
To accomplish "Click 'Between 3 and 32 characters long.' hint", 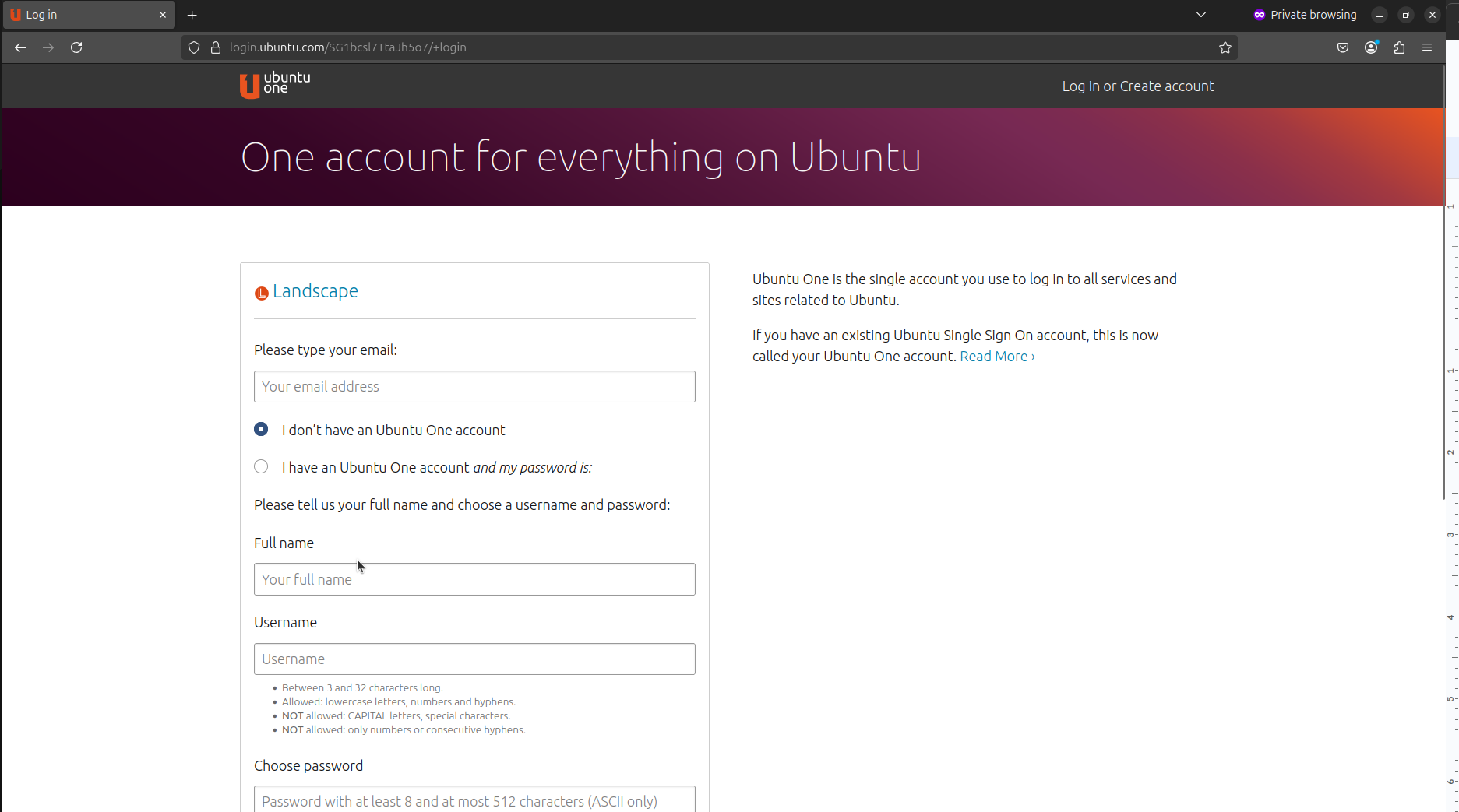I will [362, 687].
